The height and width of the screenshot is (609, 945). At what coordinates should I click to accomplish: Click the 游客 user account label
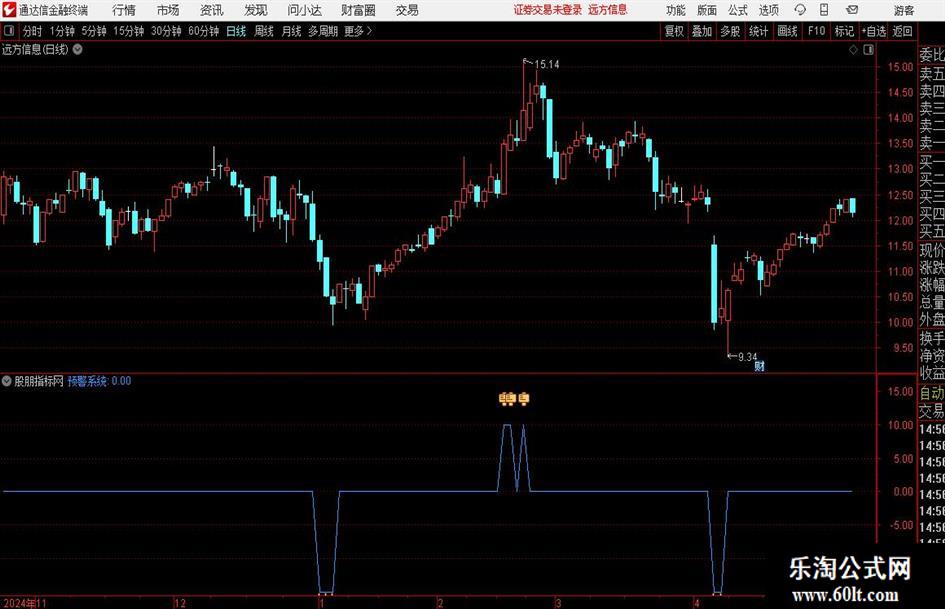904,10
